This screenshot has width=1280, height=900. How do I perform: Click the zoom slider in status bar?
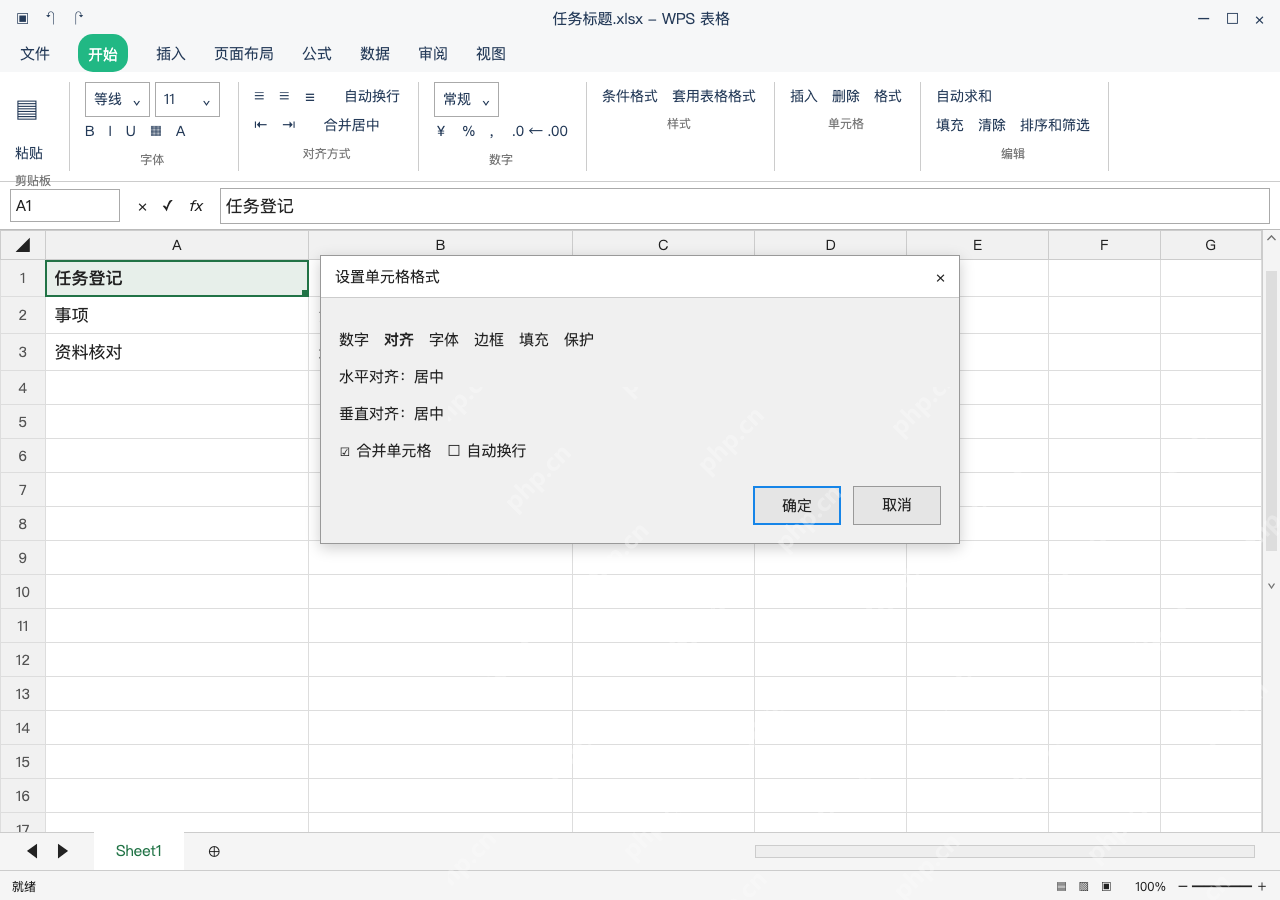1222,886
